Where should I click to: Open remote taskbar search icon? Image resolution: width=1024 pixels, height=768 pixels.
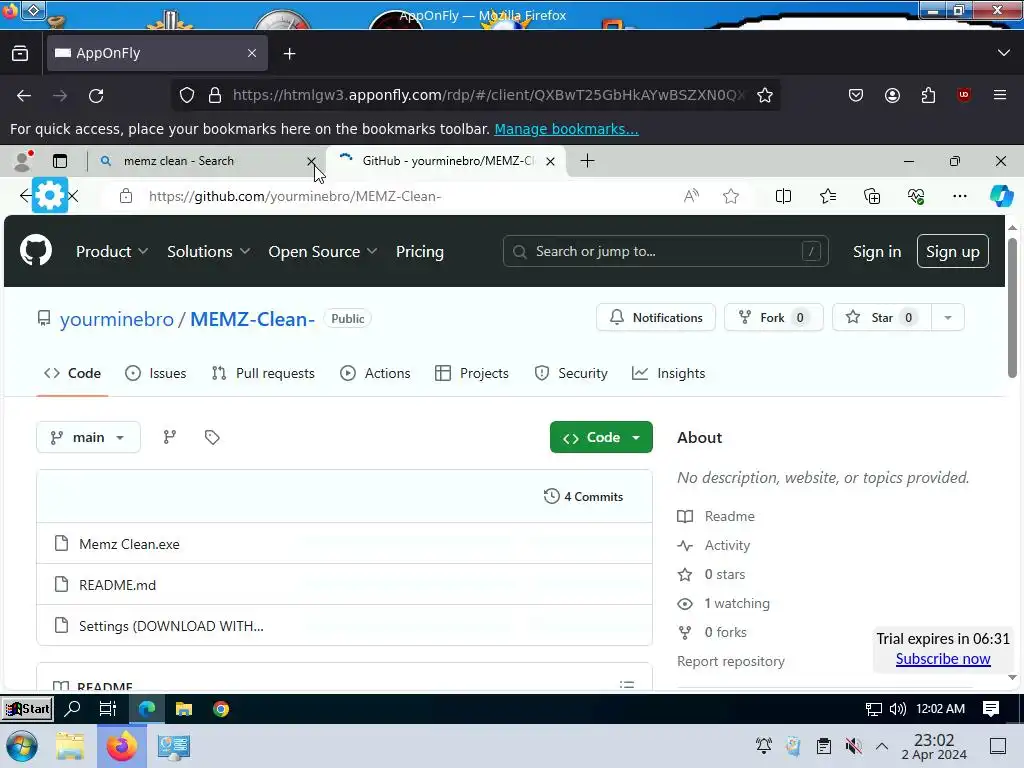(x=72, y=709)
